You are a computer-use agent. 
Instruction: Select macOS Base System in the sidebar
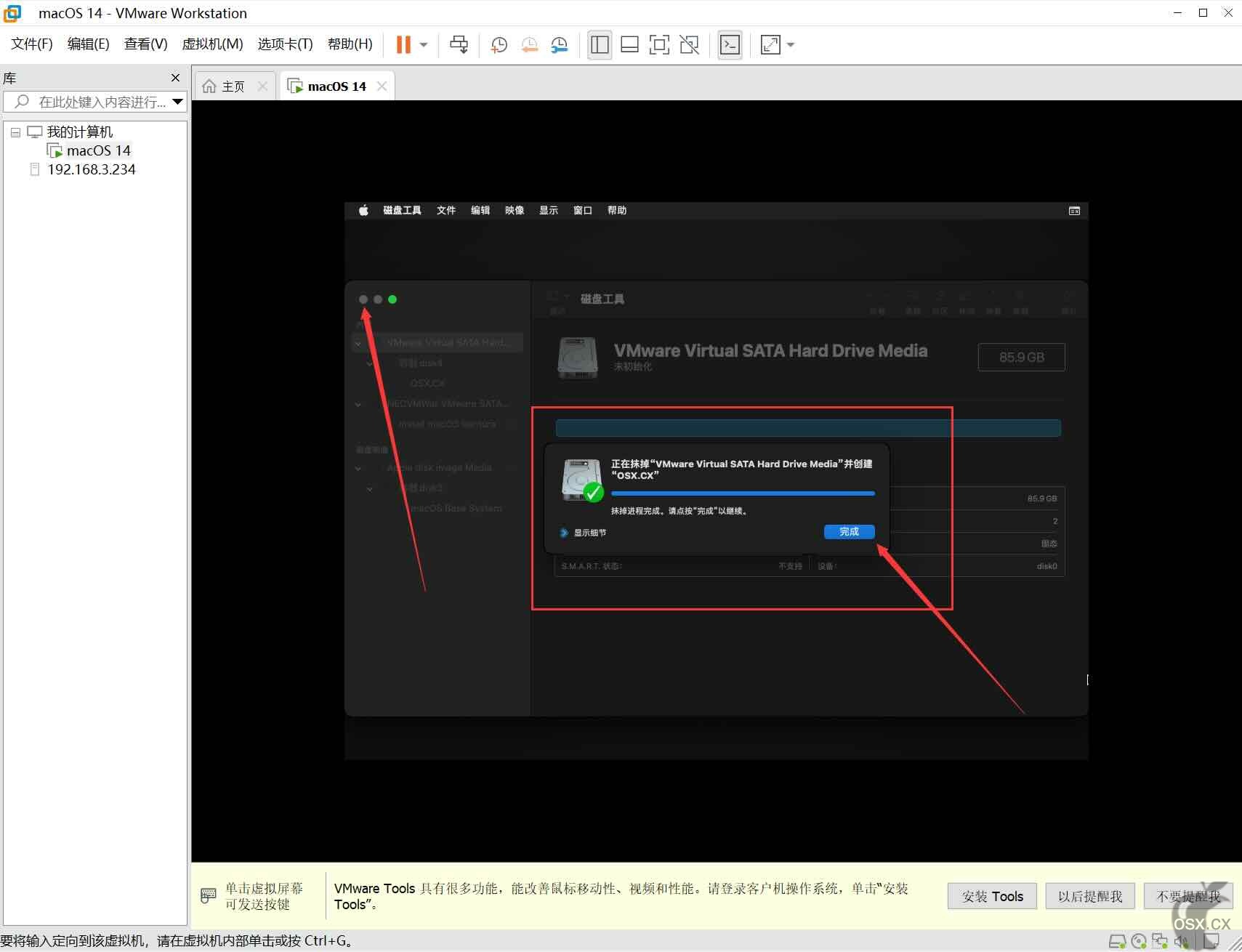456,508
